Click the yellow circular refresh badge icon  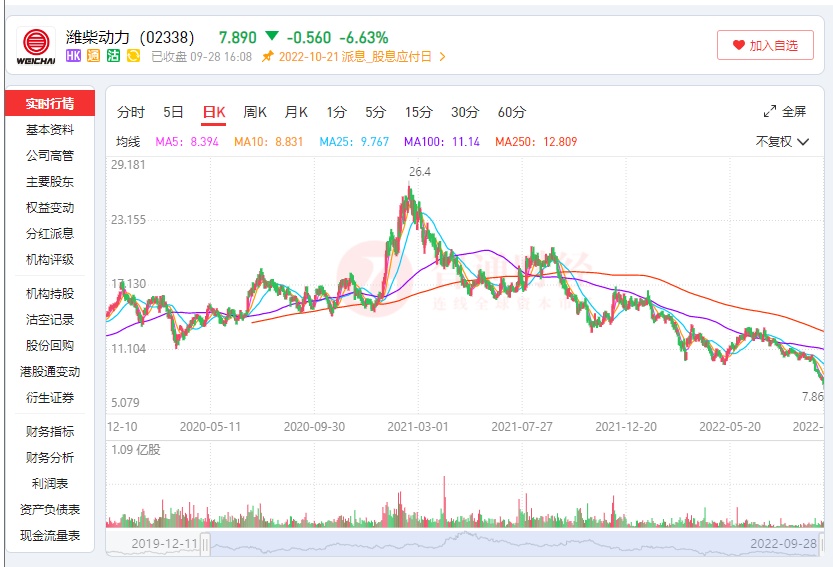coord(133,57)
